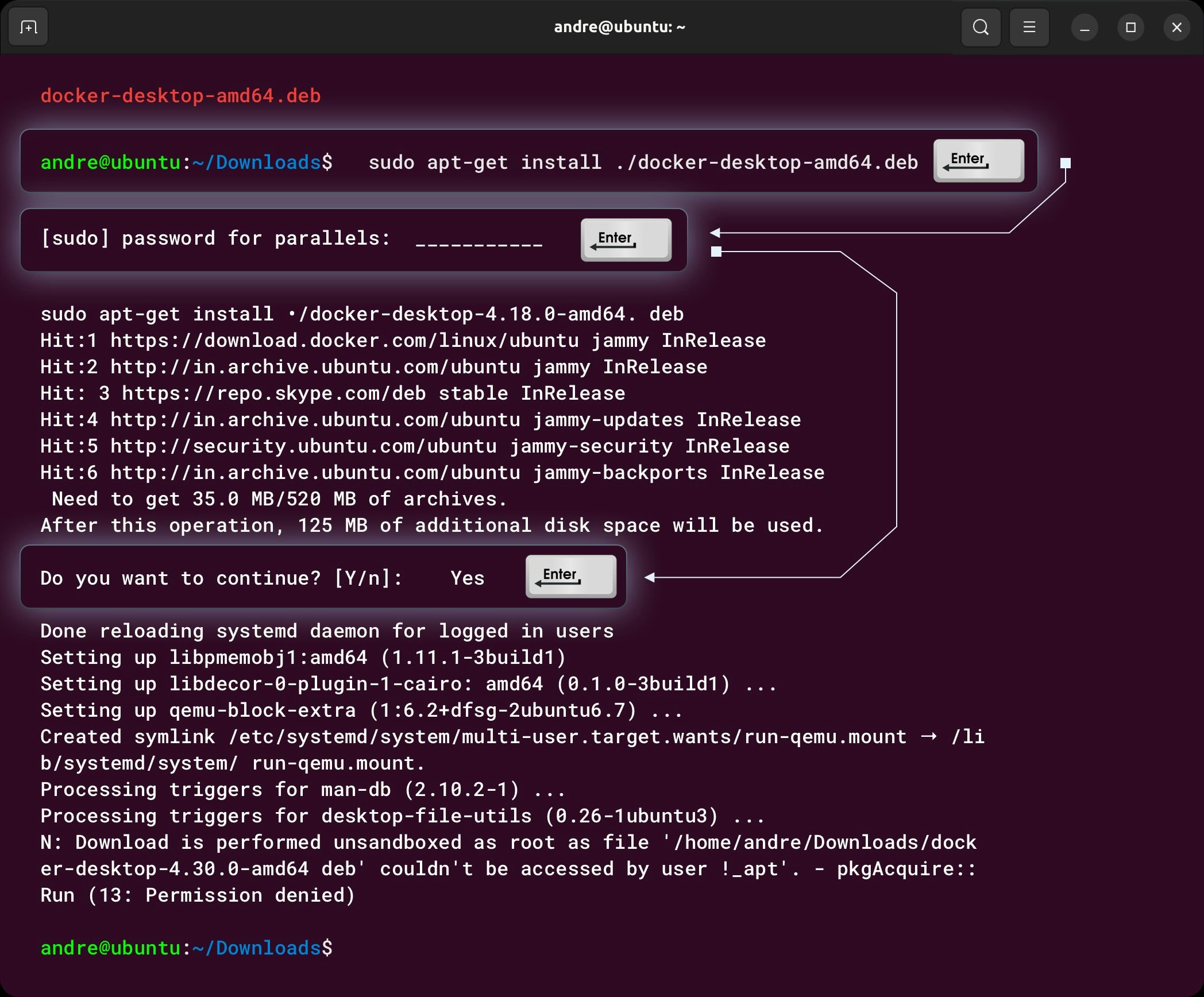Maximize the terminal window
This screenshot has width=1204, height=997.
[x=1130, y=28]
